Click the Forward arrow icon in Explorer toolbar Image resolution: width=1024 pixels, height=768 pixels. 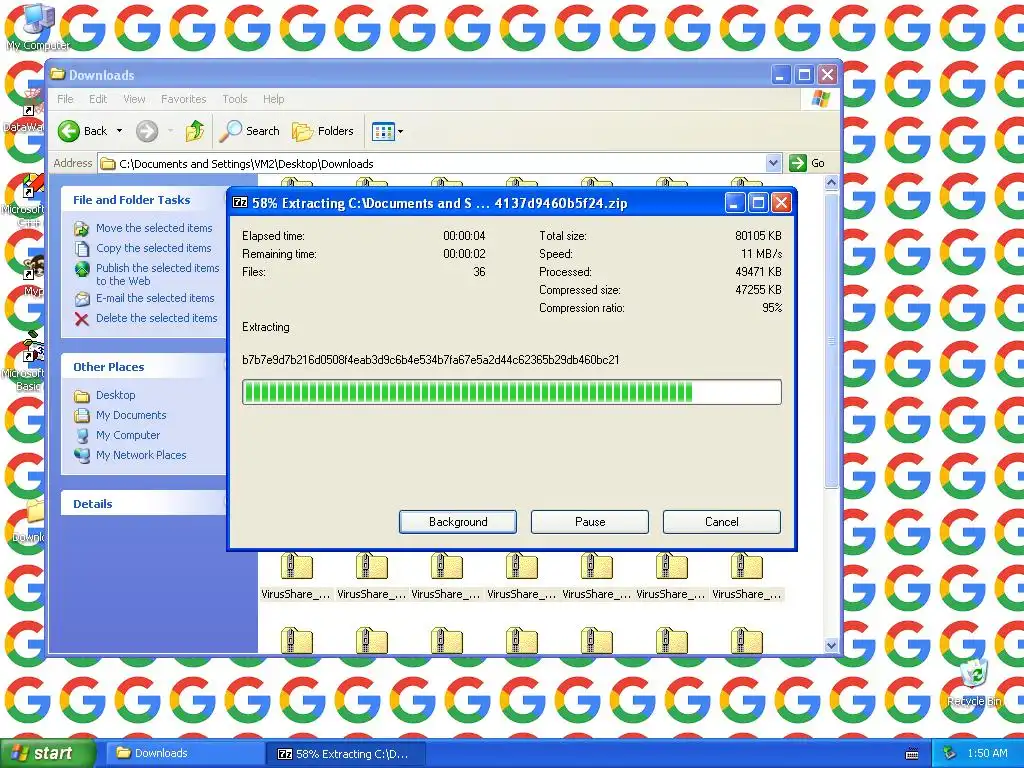pos(147,131)
